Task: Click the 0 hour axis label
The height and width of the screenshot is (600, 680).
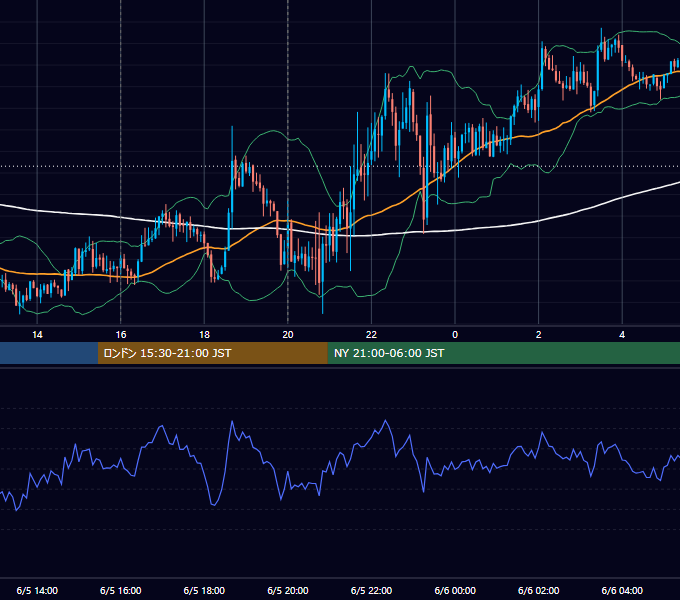Action: pos(455,335)
